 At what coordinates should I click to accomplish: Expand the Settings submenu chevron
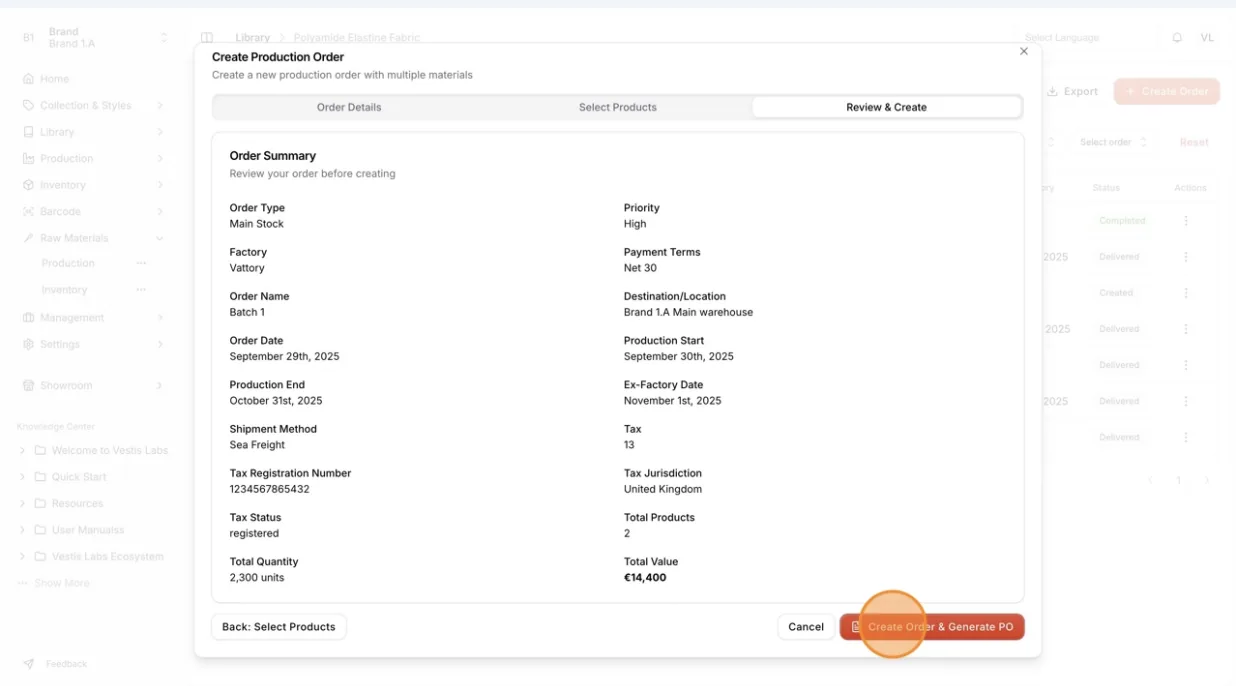[x=160, y=344]
